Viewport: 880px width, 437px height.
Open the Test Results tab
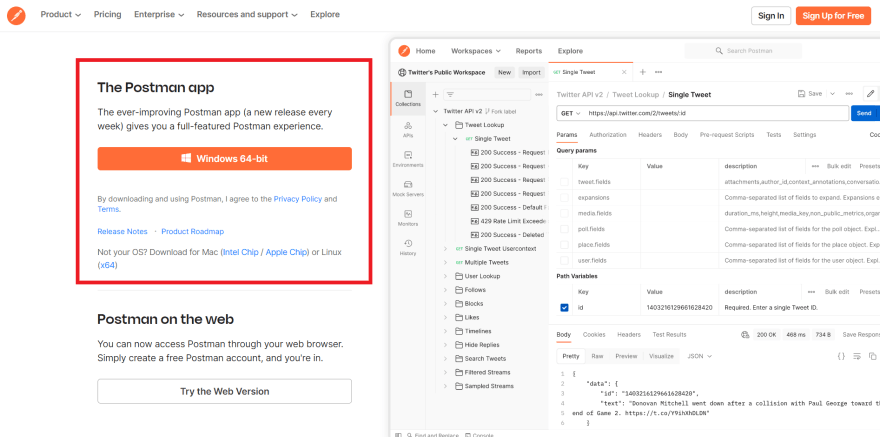coord(669,335)
